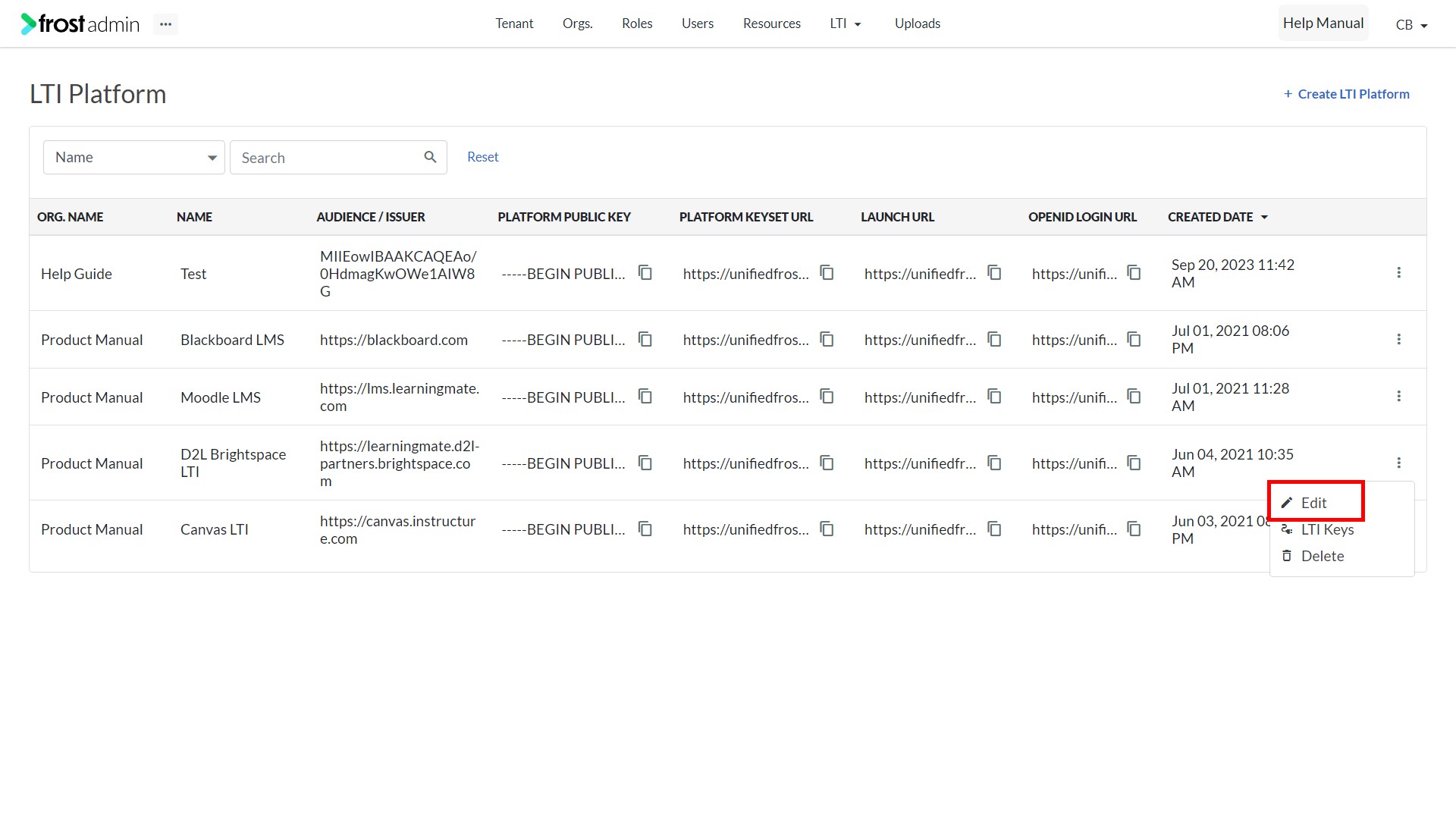Image resolution: width=1456 pixels, height=819 pixels.
Task: Go to the Tenant page
Action: tap(514, 24)
